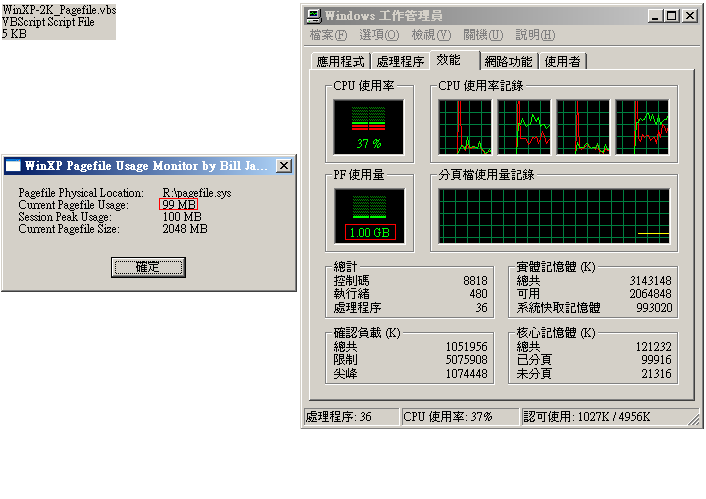Click paged kernel memory 99916
This screenshot has width=706, height=499.
(656, 359)
